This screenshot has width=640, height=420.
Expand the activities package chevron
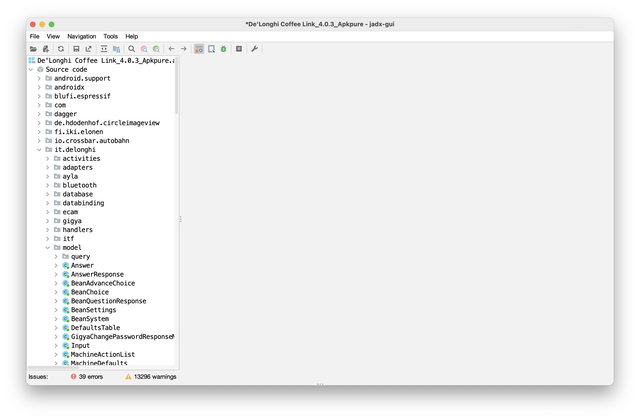(x=48, y=159)
